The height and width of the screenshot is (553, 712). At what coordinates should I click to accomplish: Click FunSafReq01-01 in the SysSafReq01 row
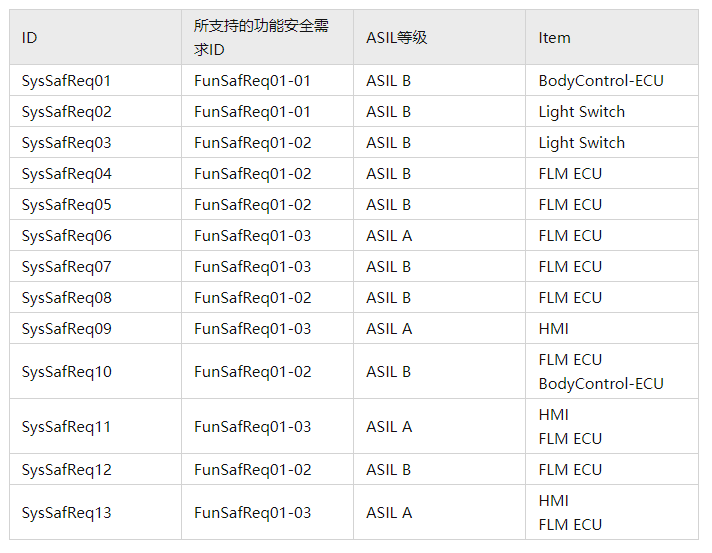pyautogui.click(x=252, y=81)
